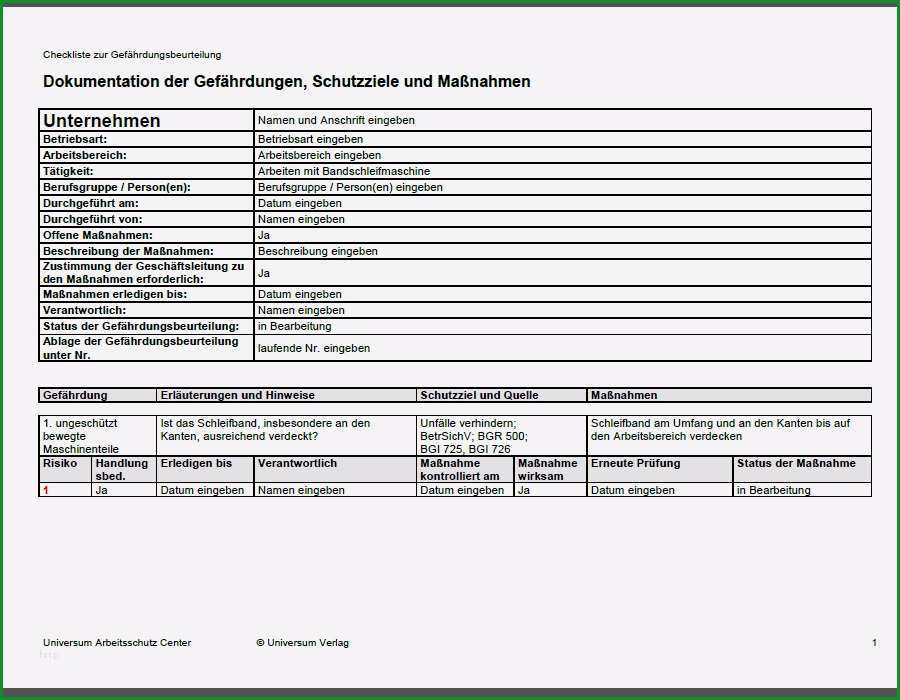Click the 'Durchgeführt am:' label
900x700 pixels.
click(x=91, y=203)
